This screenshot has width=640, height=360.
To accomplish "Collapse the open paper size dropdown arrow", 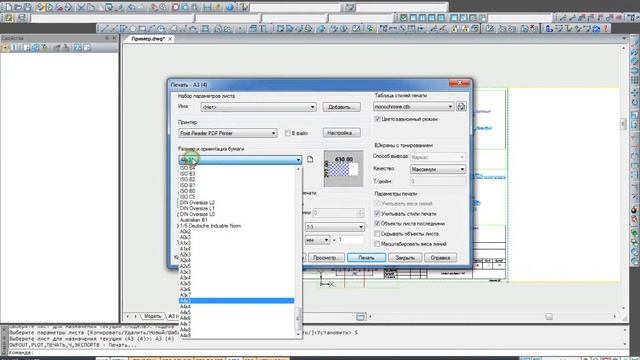I will tap(298, 160).
